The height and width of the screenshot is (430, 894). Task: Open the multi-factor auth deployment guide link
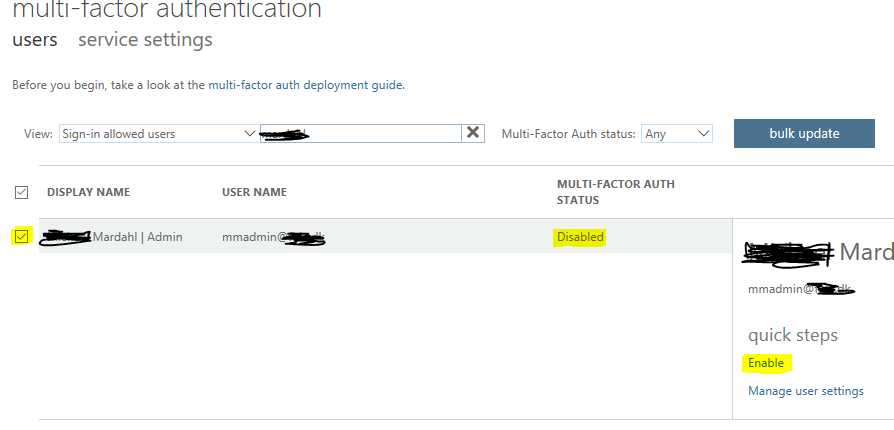coord(305,86)
